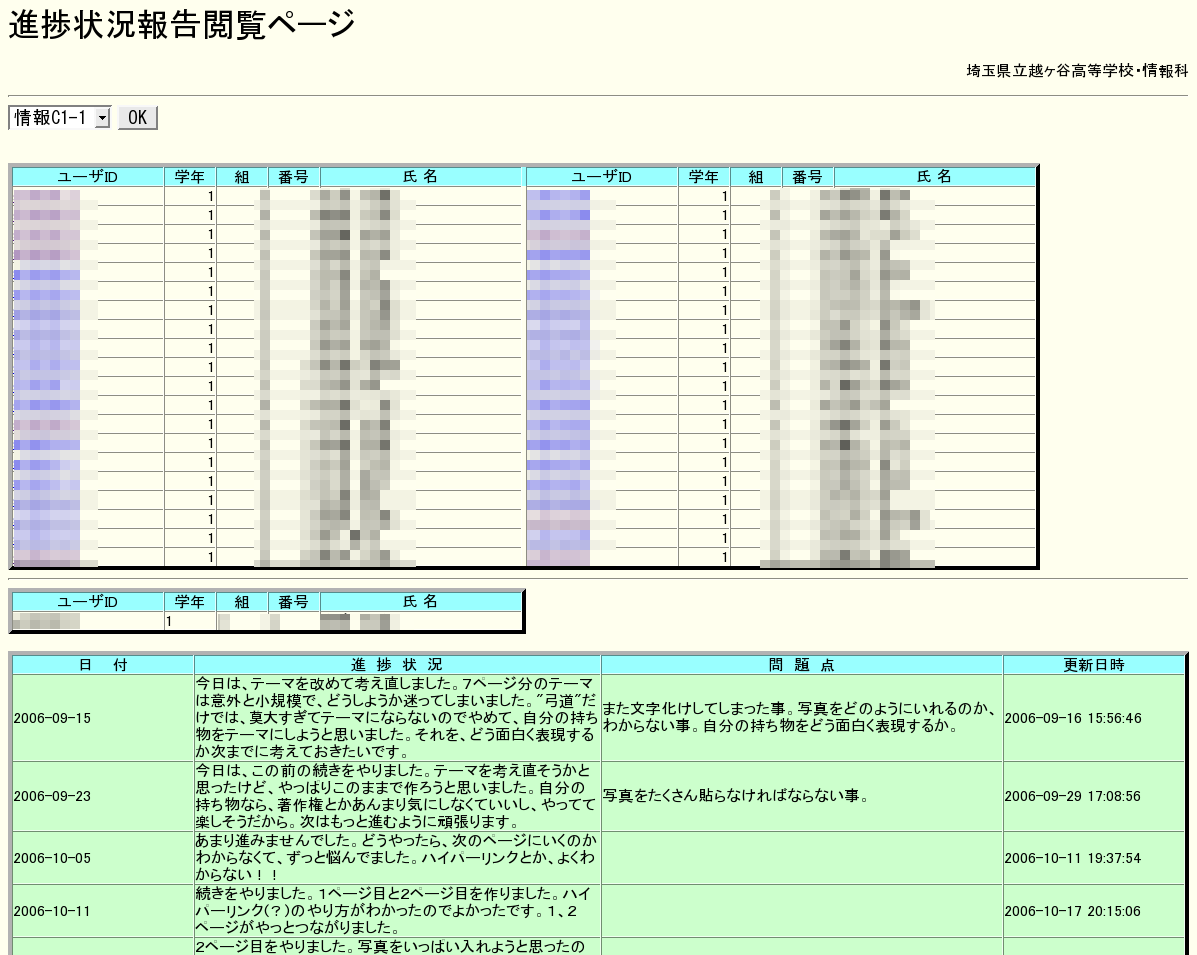The height and width of the screenshot is (955, 1197).
Task: Click the 進捗状況 column header
Action: tap(397, 665)
